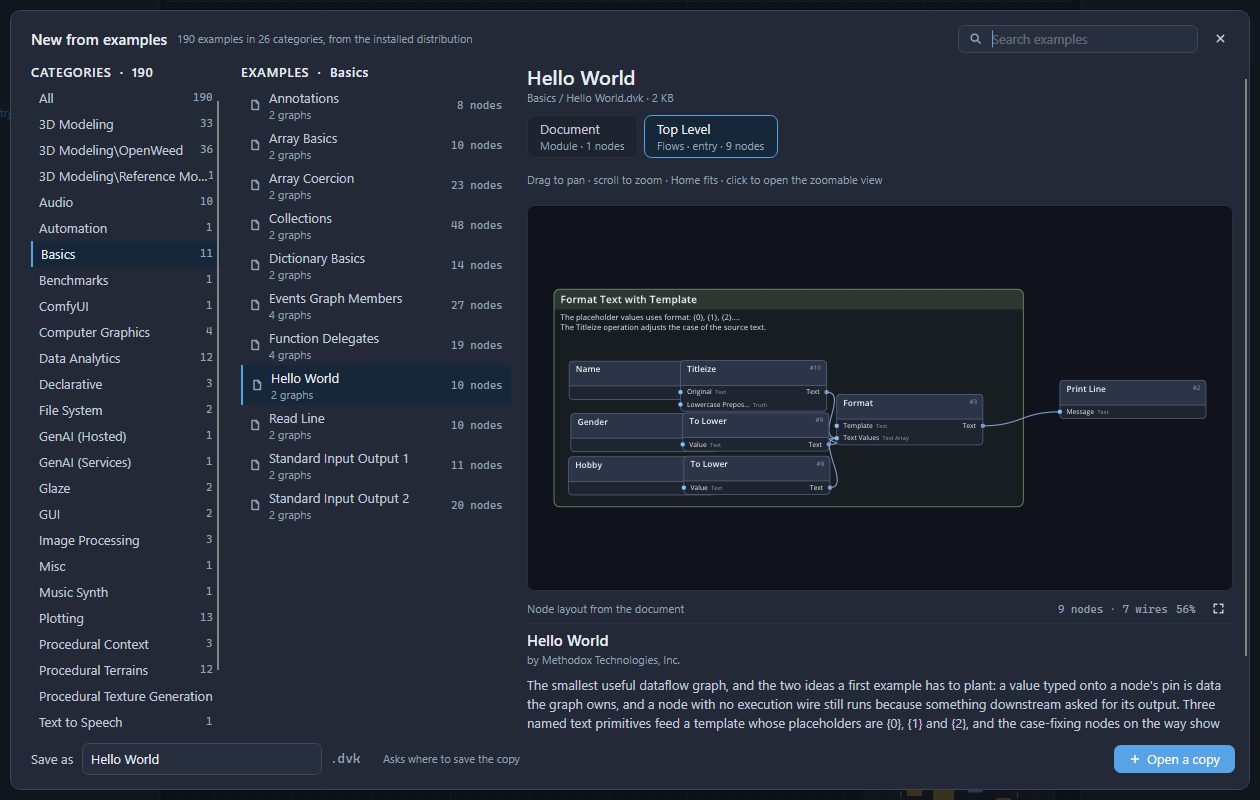
Task: Open the Audio category
Action: point(125,202)
